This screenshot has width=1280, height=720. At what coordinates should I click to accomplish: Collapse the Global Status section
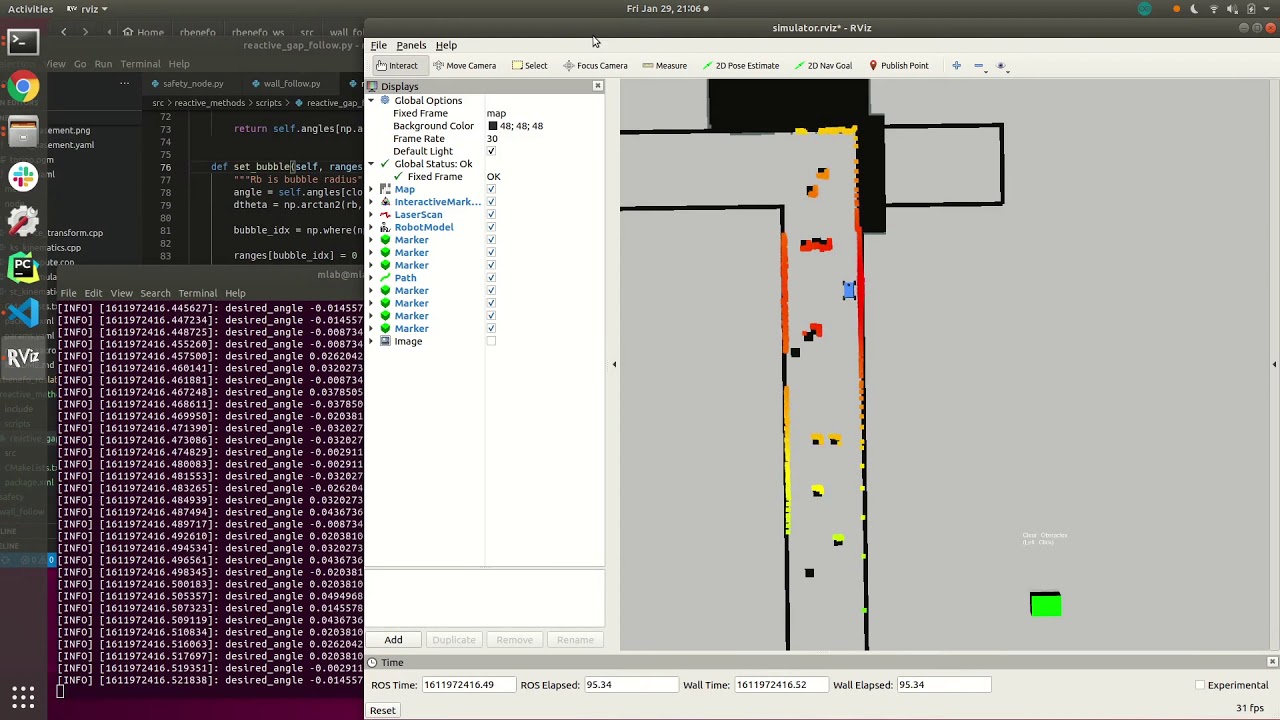(x=371, y=164)
